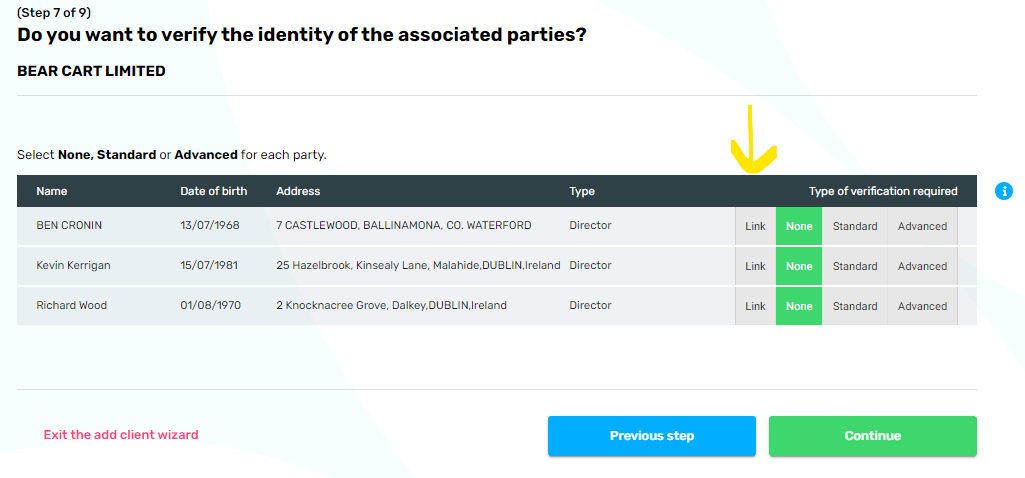
Task: Click the Continue button
Action: [x=872, y=436]
